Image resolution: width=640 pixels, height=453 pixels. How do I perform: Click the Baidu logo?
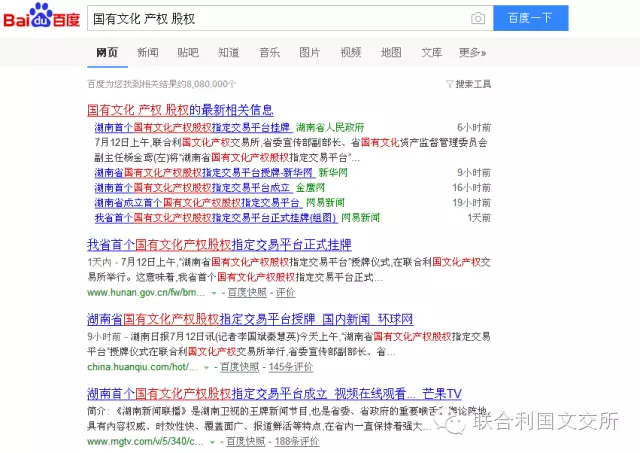pyautogui.click(x=42, y=16)
